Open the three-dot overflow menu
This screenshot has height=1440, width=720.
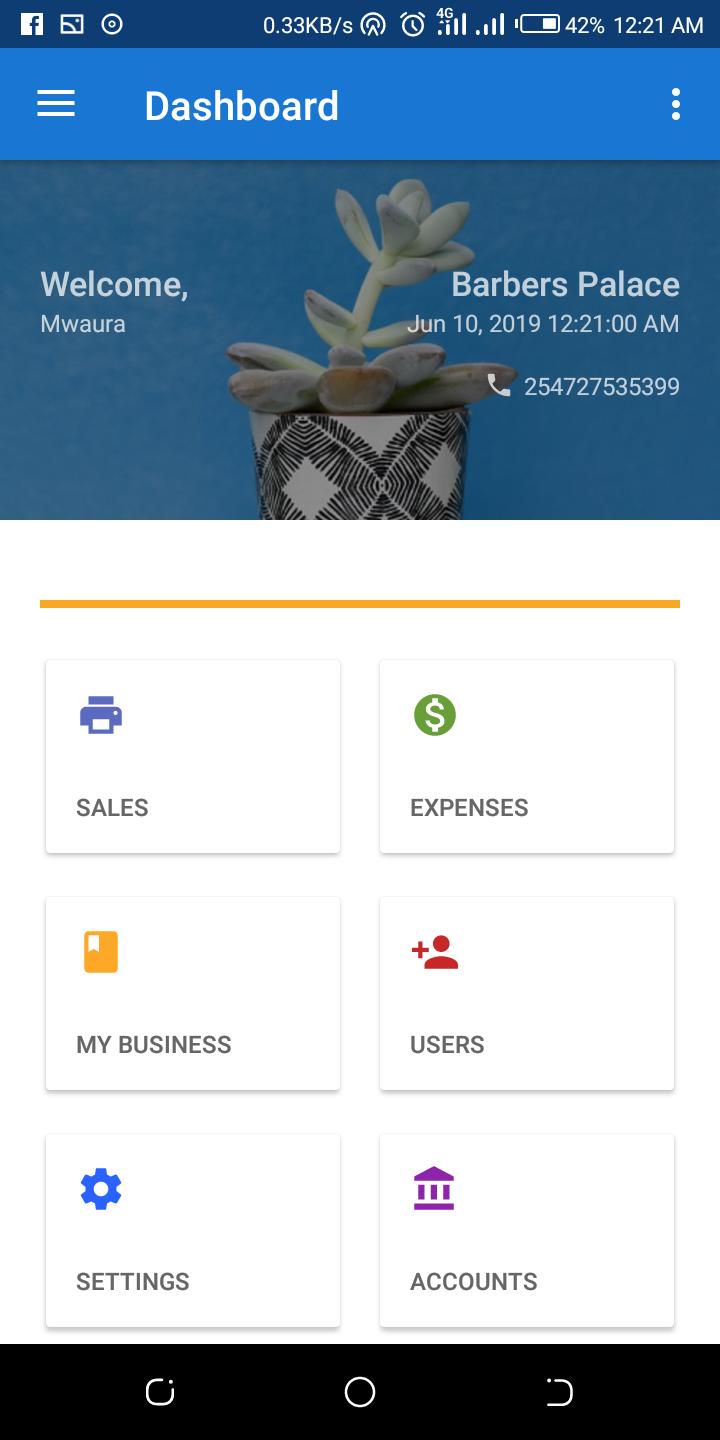coord(676,104)
